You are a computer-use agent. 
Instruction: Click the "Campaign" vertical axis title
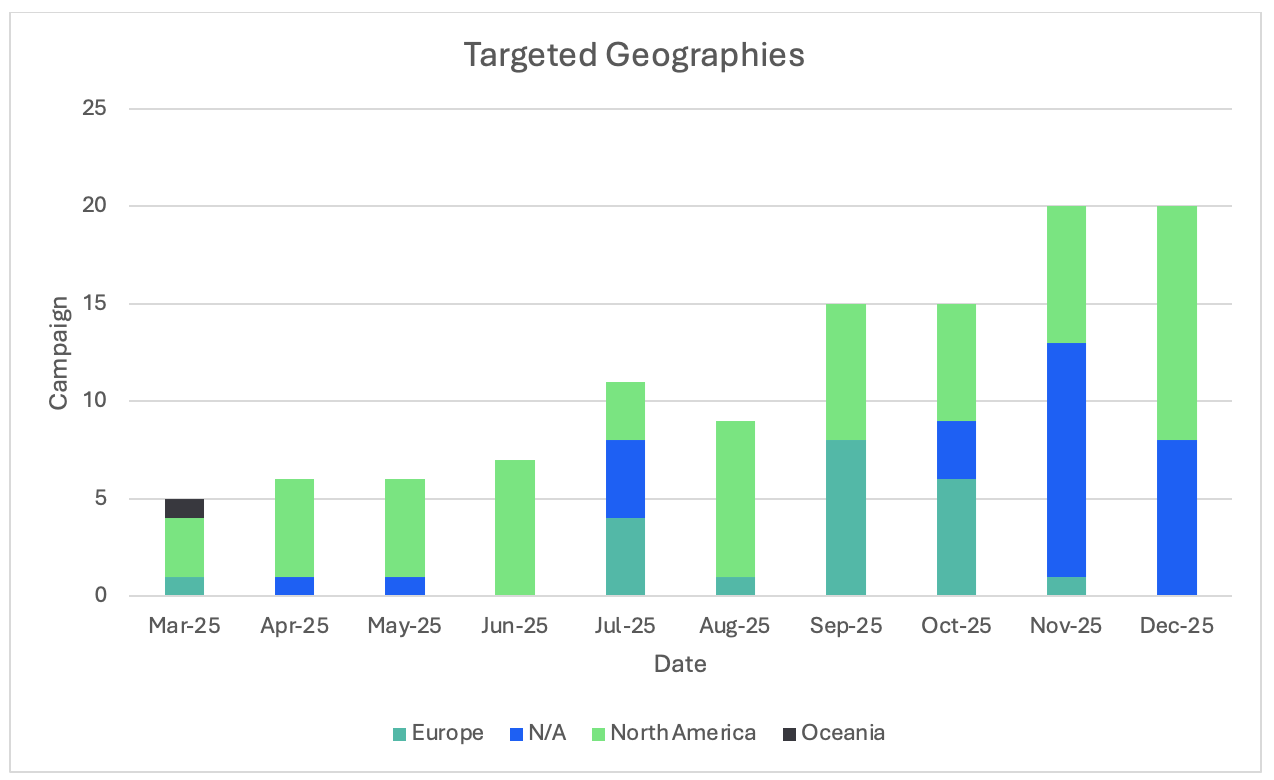click(x=60, y=352)
